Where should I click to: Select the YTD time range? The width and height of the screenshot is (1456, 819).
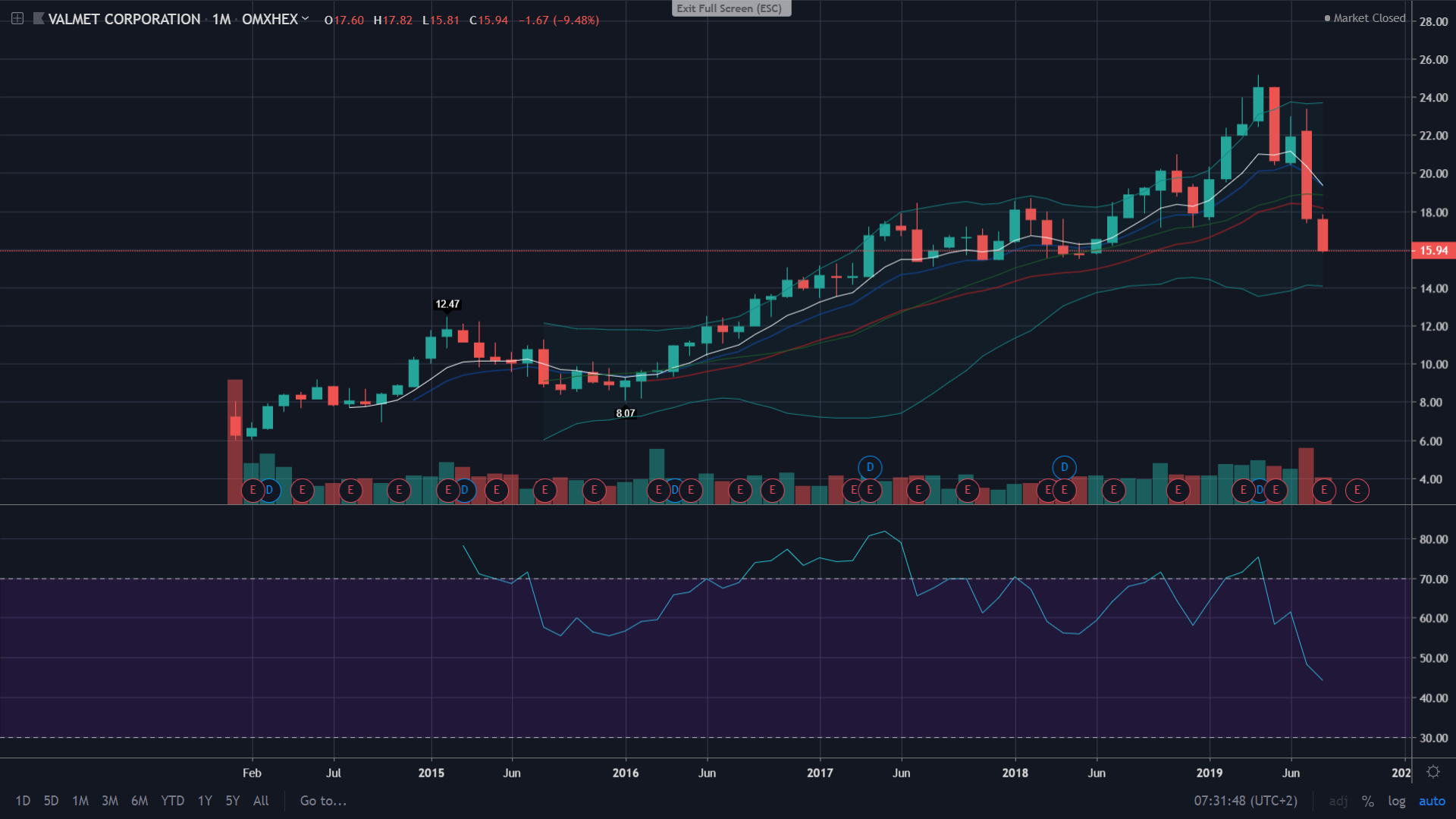coord(172,801)
